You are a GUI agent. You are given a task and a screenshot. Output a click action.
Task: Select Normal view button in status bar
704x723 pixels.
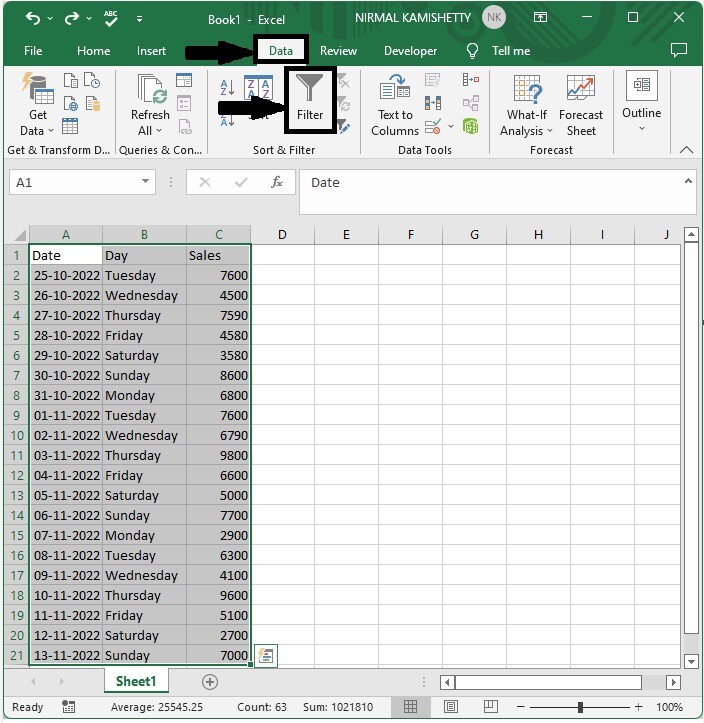(x=410, y=706)
